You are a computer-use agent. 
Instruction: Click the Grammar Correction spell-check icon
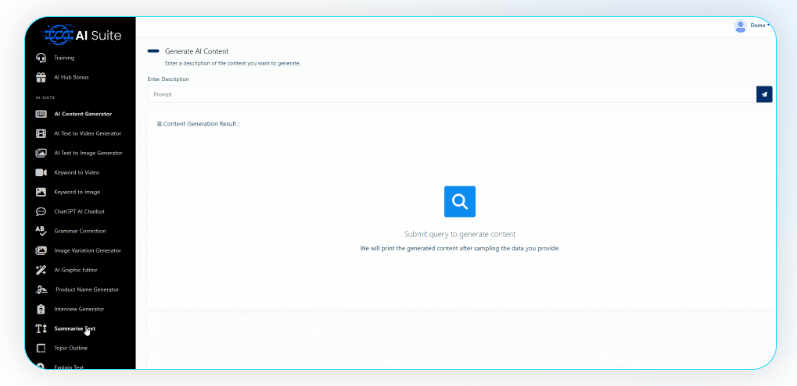pyautogui.click(x=41, y=231)
